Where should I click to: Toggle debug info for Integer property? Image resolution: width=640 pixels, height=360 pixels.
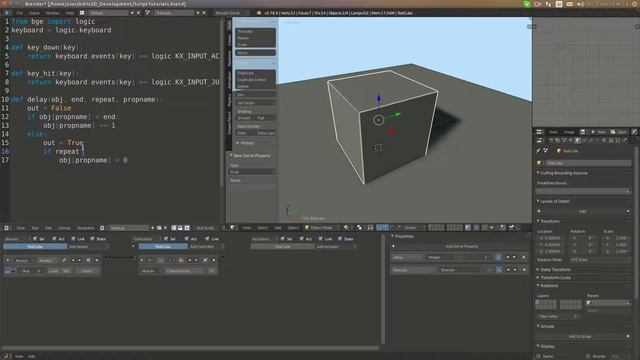pyautogui.click(x=499, y=258)
